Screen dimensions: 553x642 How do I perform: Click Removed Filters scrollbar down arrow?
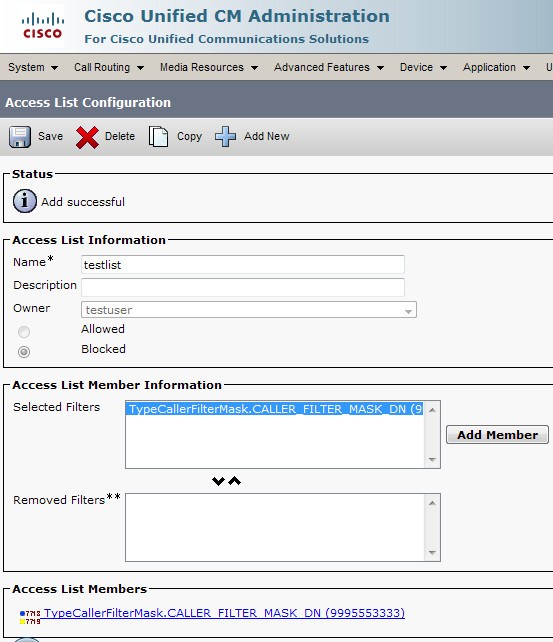coord(432,553)
